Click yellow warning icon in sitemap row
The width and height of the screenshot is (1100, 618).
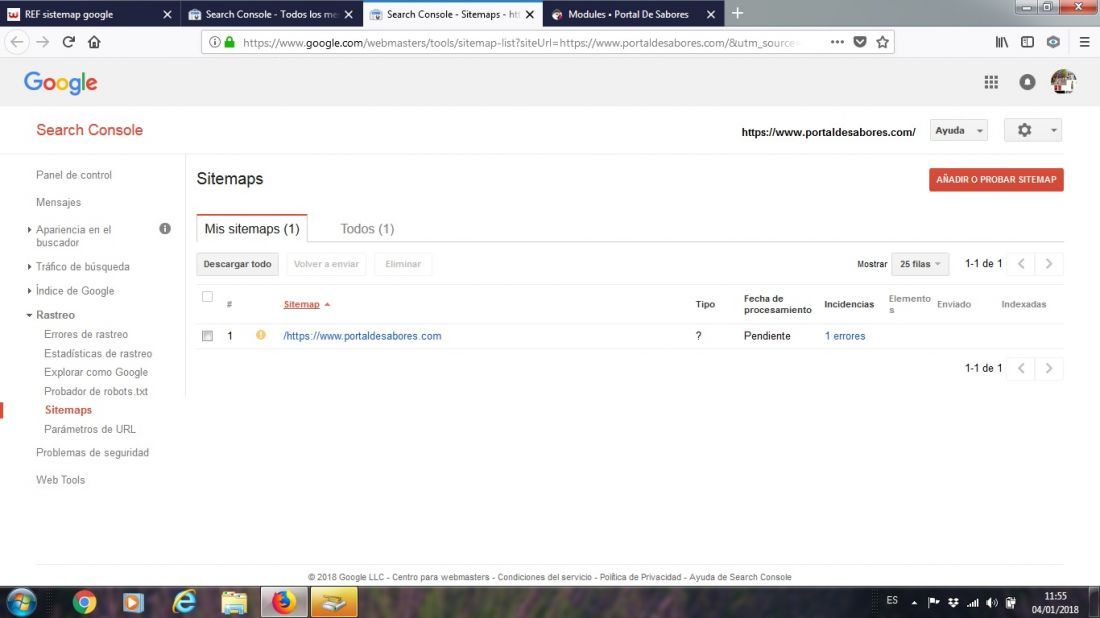click(x=261, y=335)
